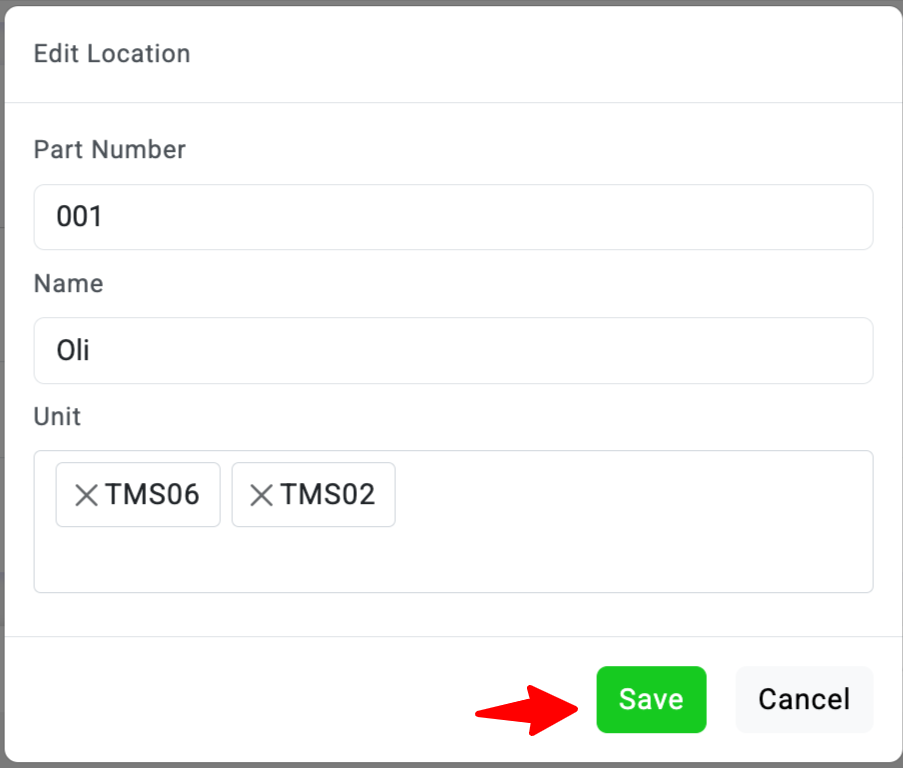Screen dimensions: 903x768
Task: Focus the Part Number input field
Action: point(453,217)
